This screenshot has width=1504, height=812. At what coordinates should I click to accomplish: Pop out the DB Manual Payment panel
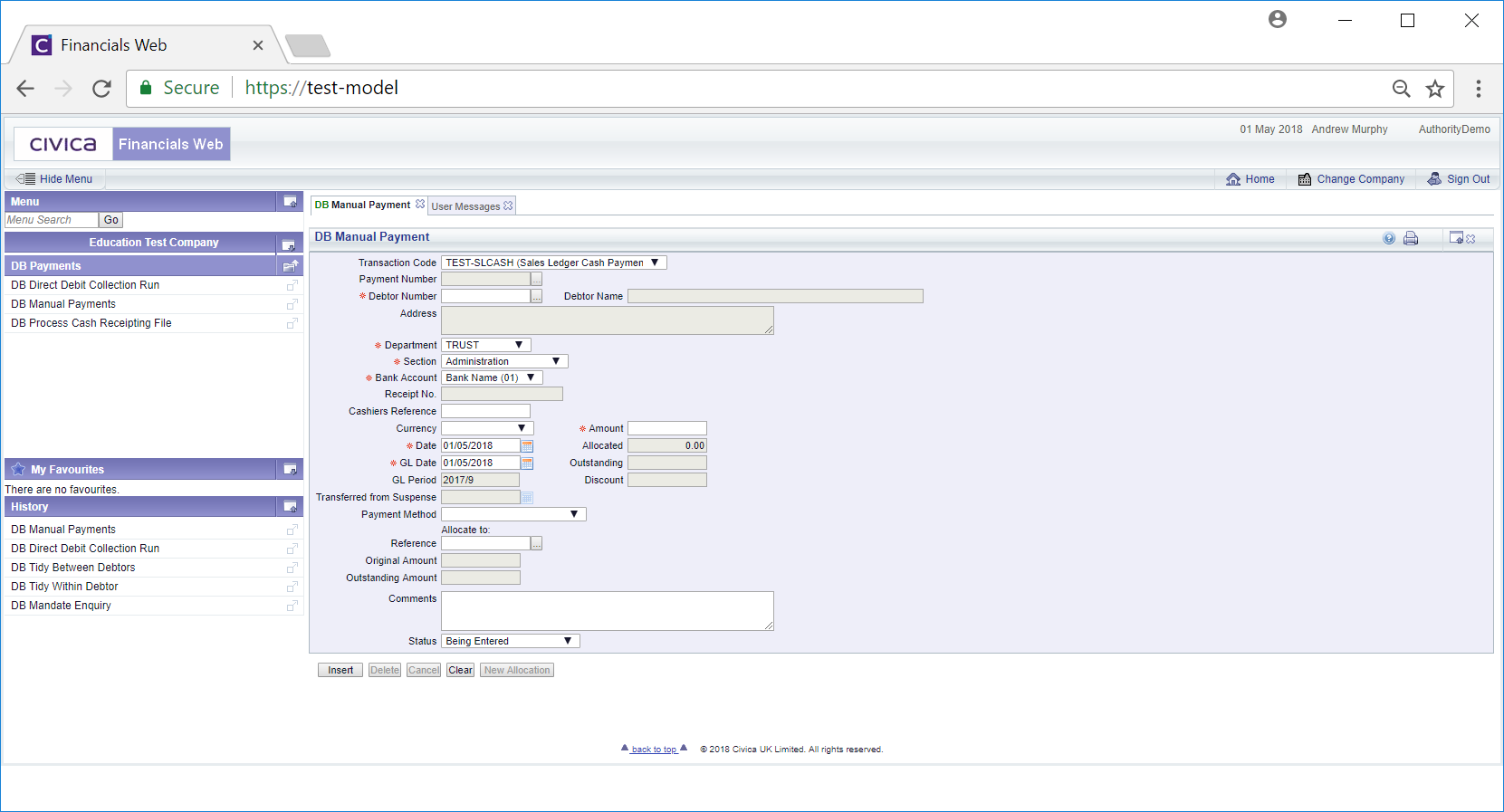(1456, 237)
